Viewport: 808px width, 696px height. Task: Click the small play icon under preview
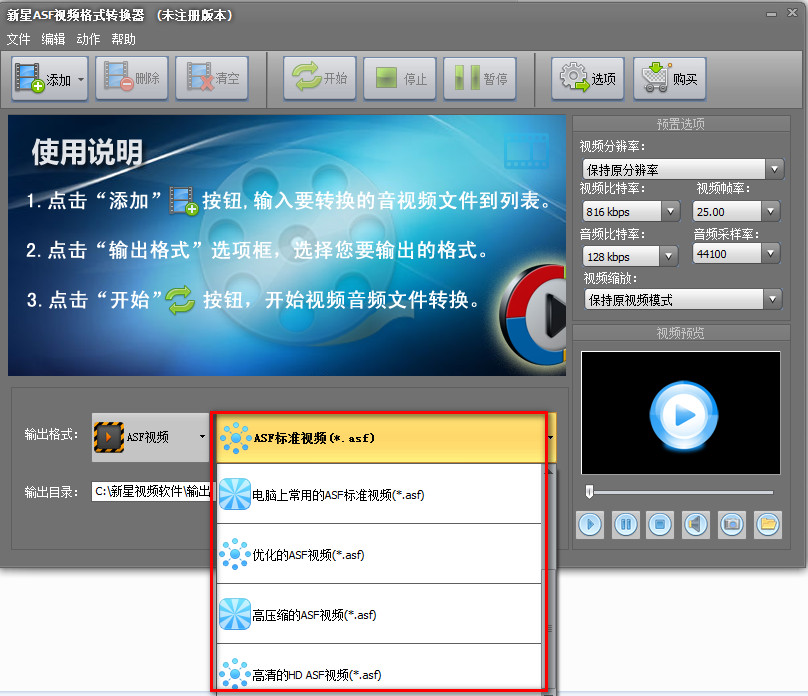point(590,524)
